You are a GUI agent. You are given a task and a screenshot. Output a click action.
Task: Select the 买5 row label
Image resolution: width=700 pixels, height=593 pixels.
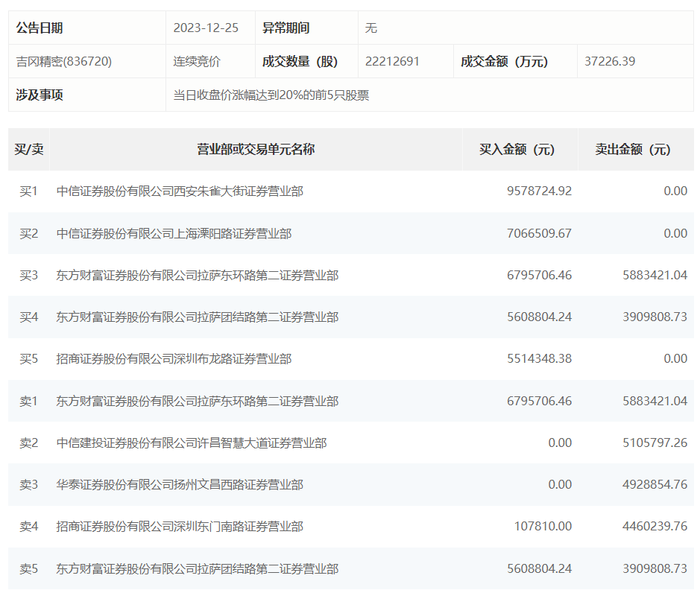[x=29, y=359]
